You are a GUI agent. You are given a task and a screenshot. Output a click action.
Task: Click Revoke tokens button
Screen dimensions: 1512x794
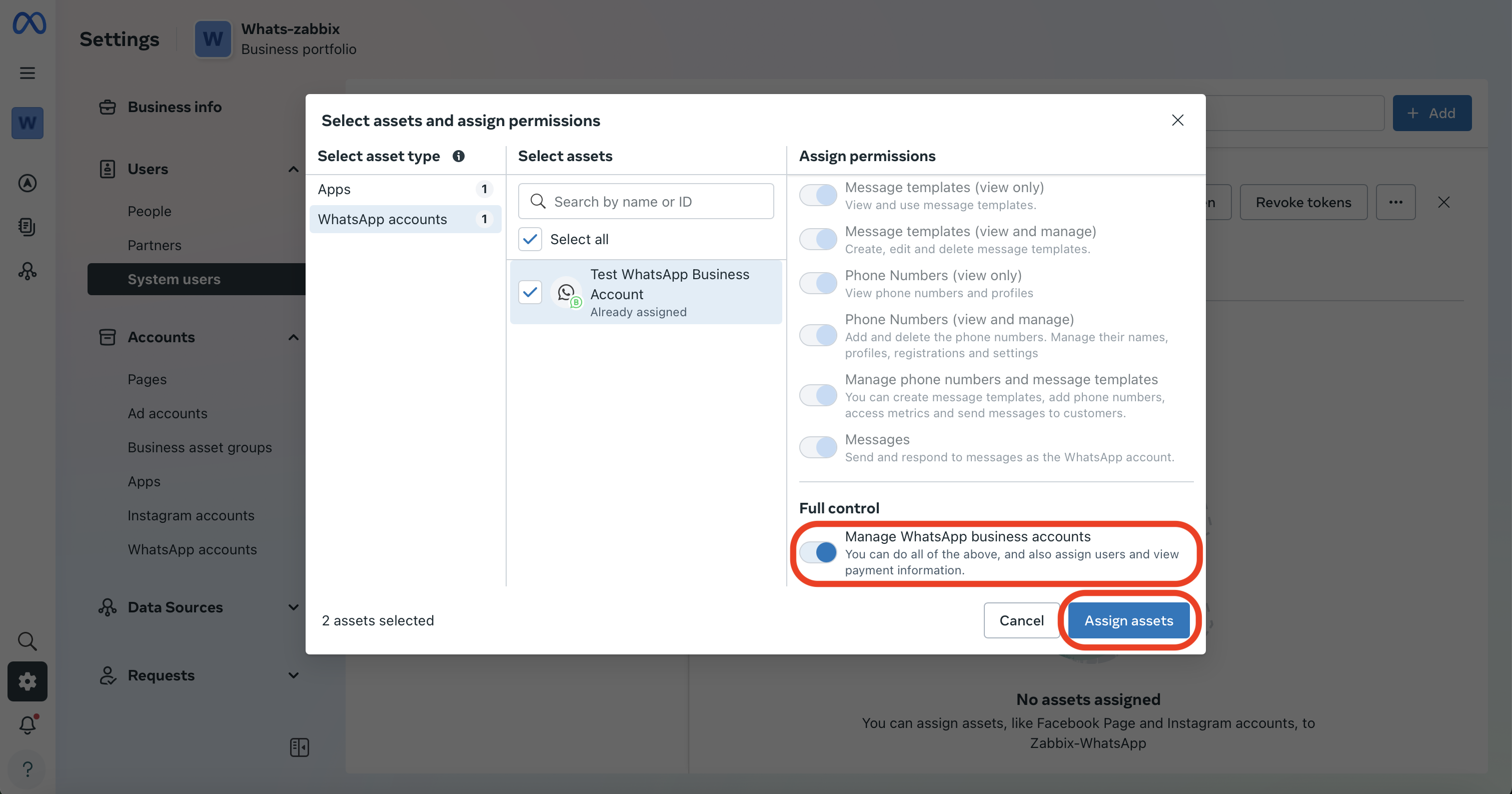coord(1303,203)
